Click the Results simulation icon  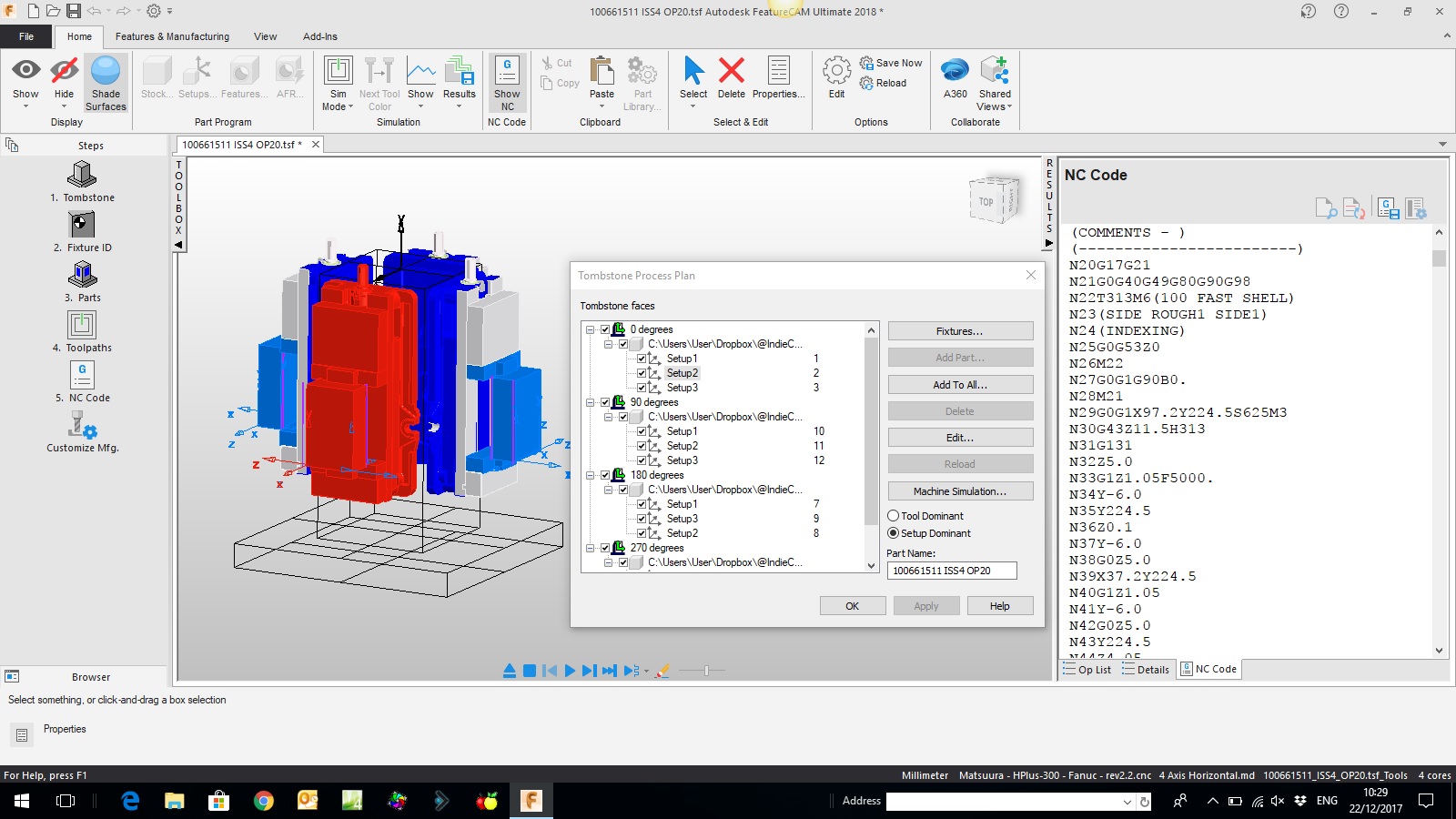coord(460,72)
